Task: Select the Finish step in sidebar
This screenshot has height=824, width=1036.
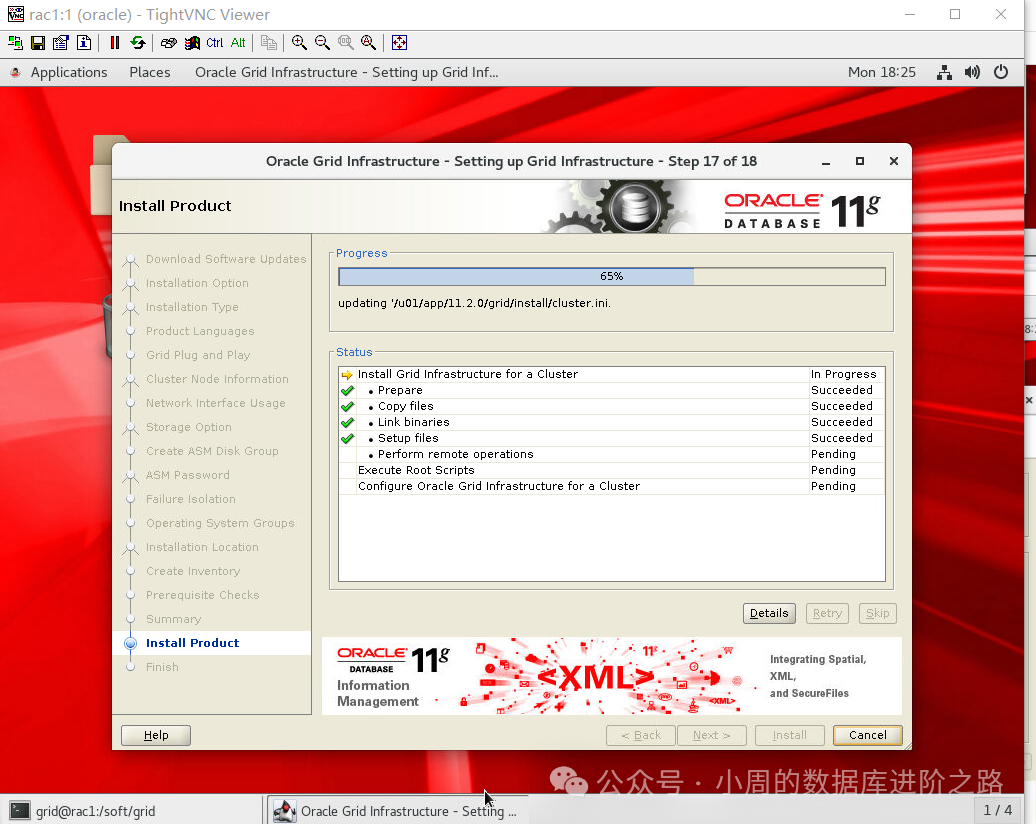Action: coord(162,667)
